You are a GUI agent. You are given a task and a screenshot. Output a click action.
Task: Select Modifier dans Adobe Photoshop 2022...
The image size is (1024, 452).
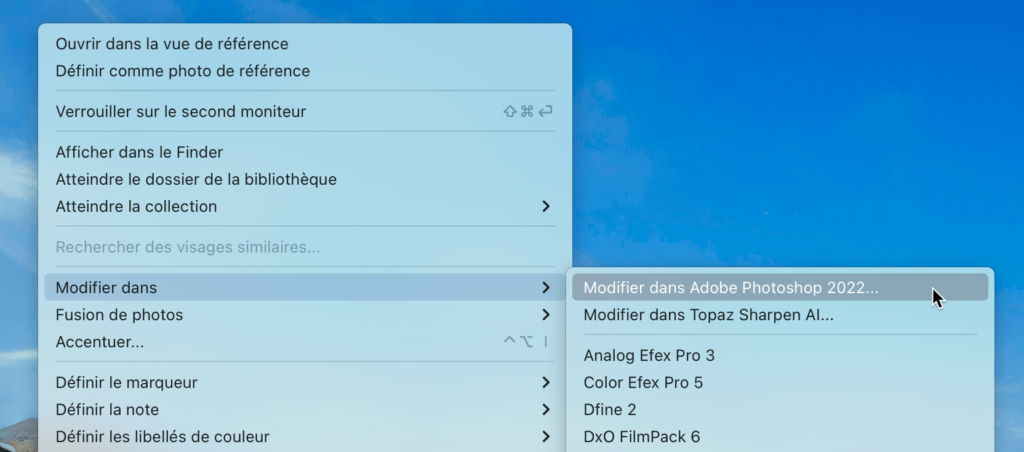click(x=780, y=287)
